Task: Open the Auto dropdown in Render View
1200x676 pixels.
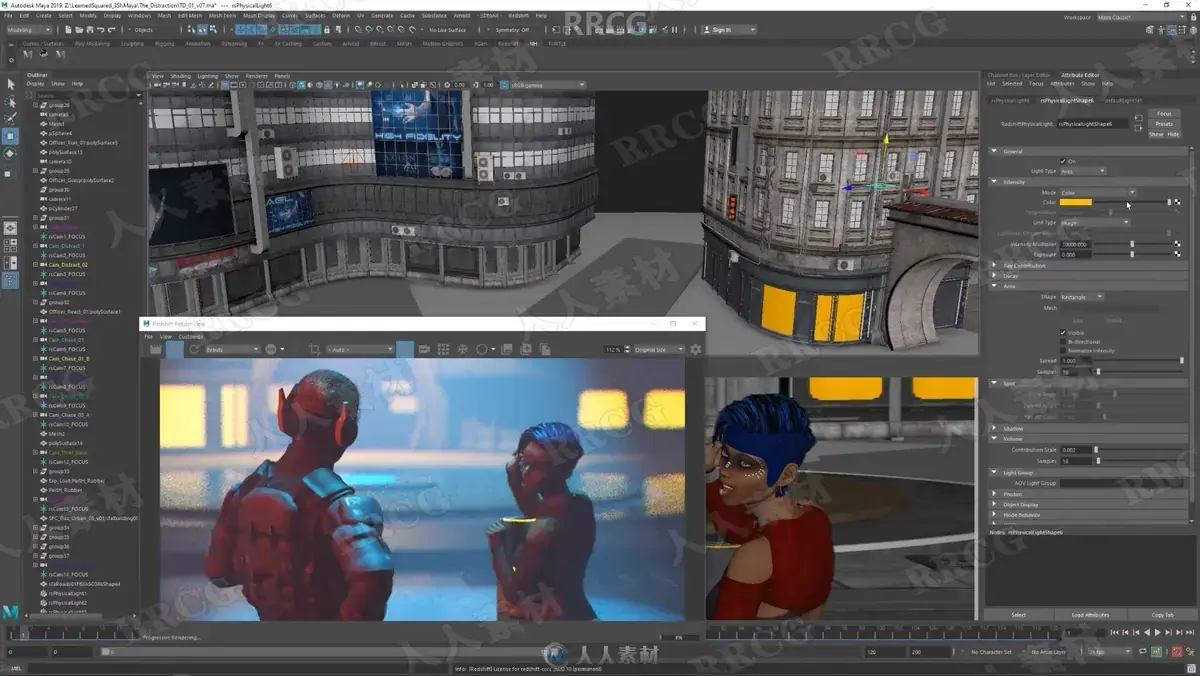Action: point(361,350)
